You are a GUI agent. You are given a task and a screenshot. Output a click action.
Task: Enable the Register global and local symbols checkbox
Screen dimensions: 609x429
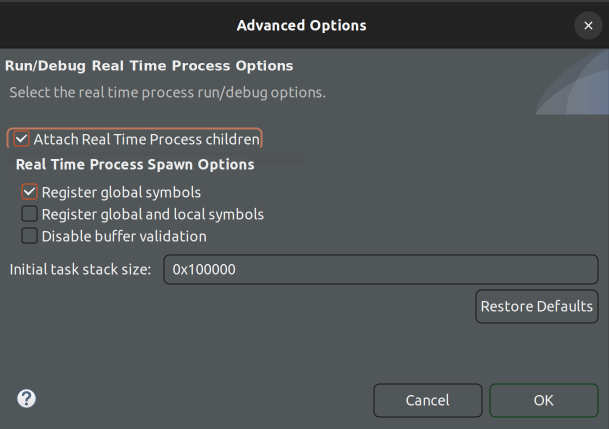[x=30, y=214]
